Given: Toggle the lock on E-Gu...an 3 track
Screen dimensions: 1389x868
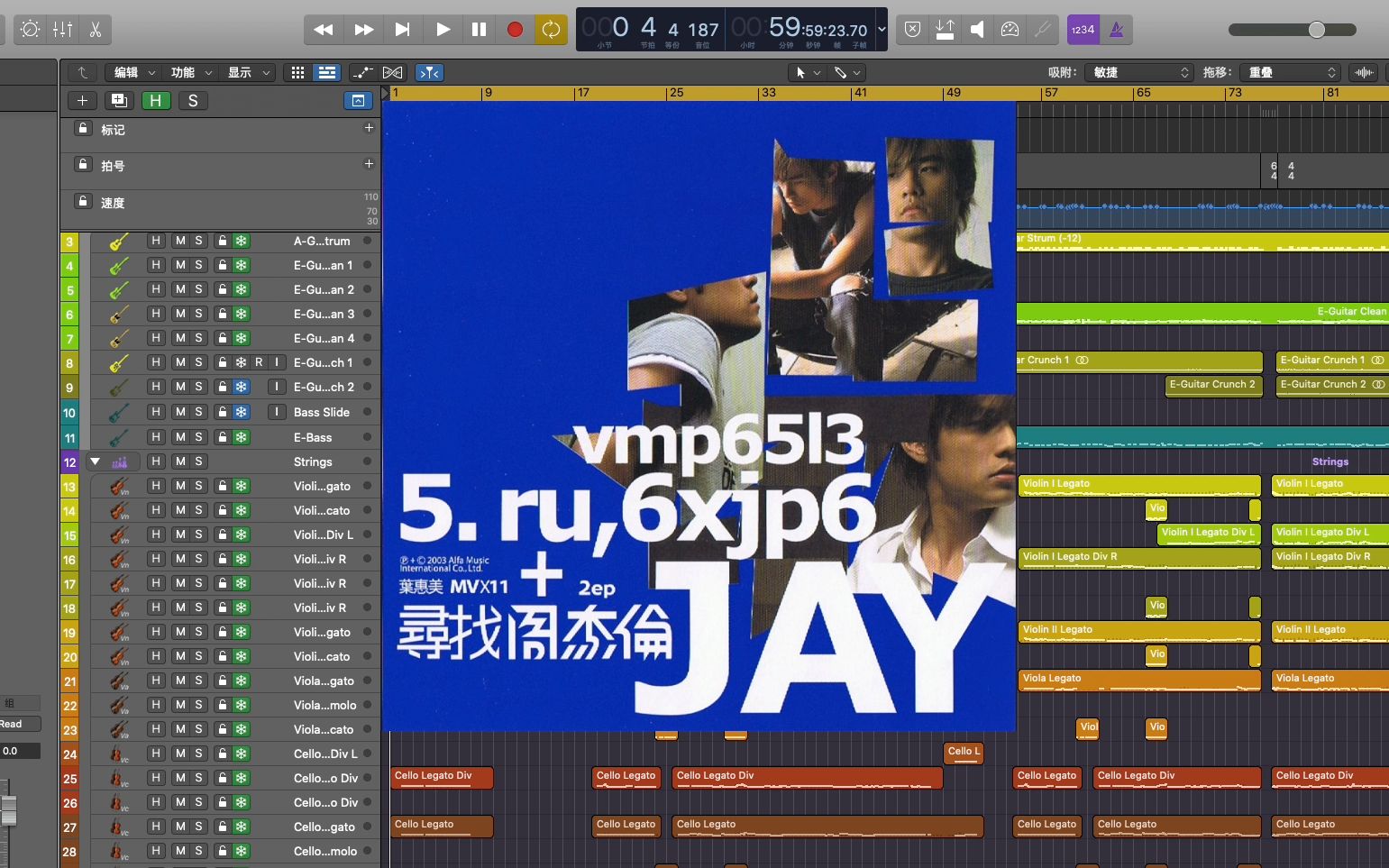Looking at the screenshot, I should (223, 314).
